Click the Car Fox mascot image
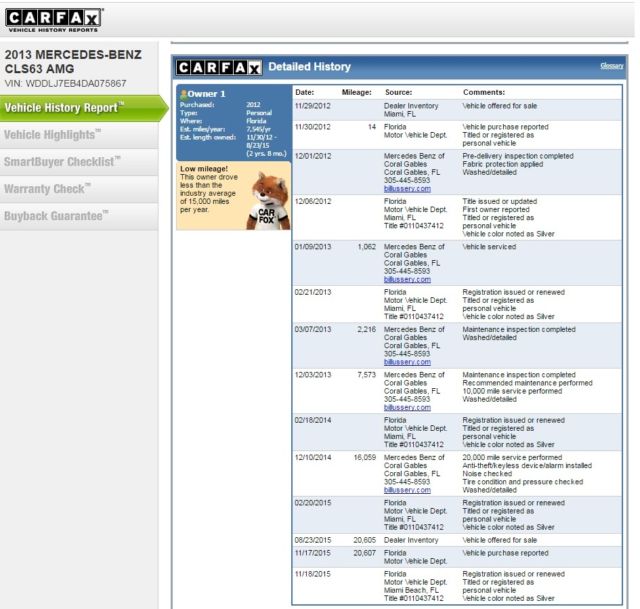 pos(269,200)
